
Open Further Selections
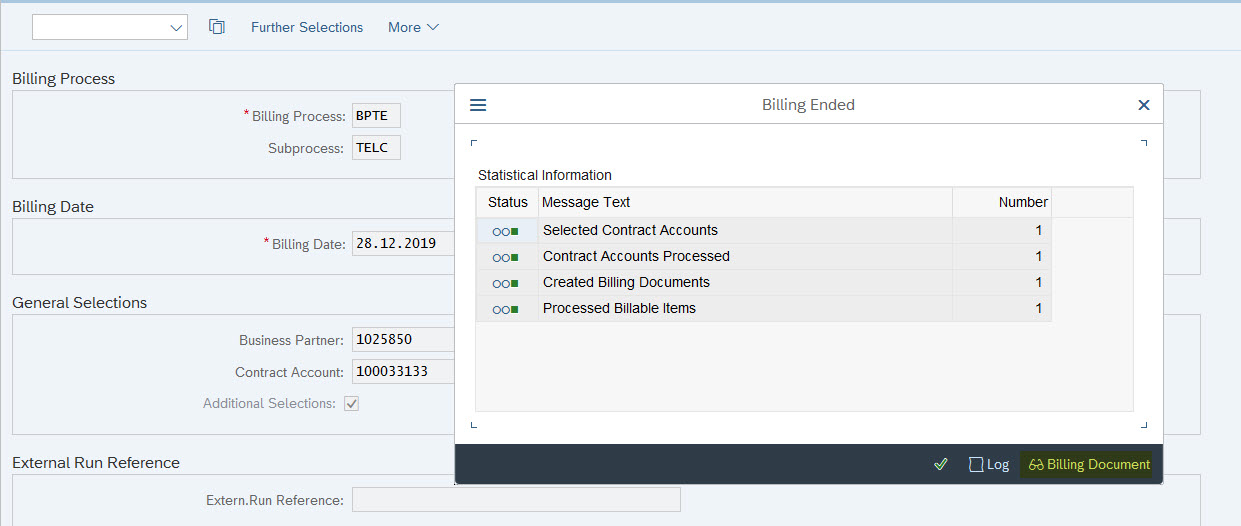click(307, 27)
